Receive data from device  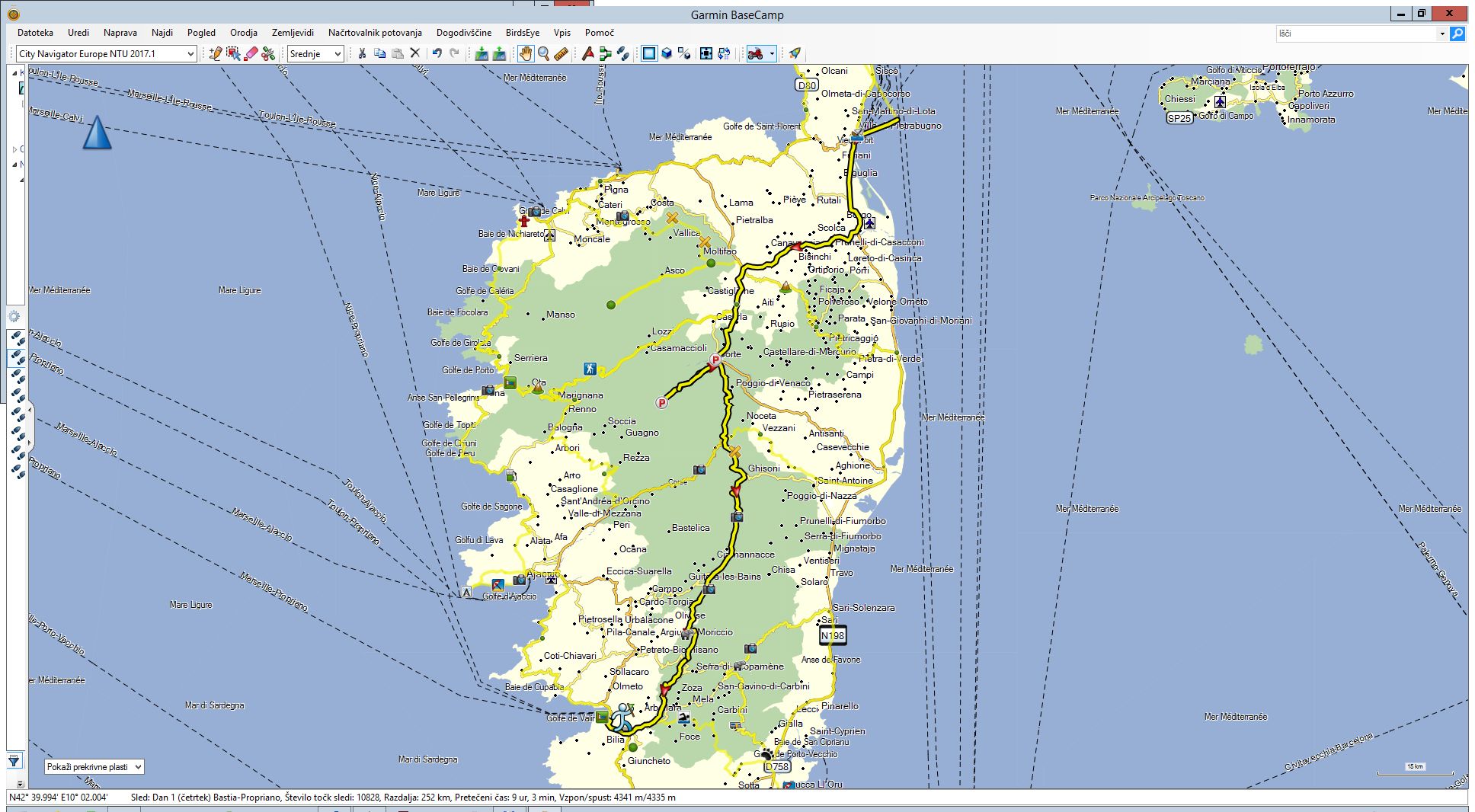click(499, 53)
